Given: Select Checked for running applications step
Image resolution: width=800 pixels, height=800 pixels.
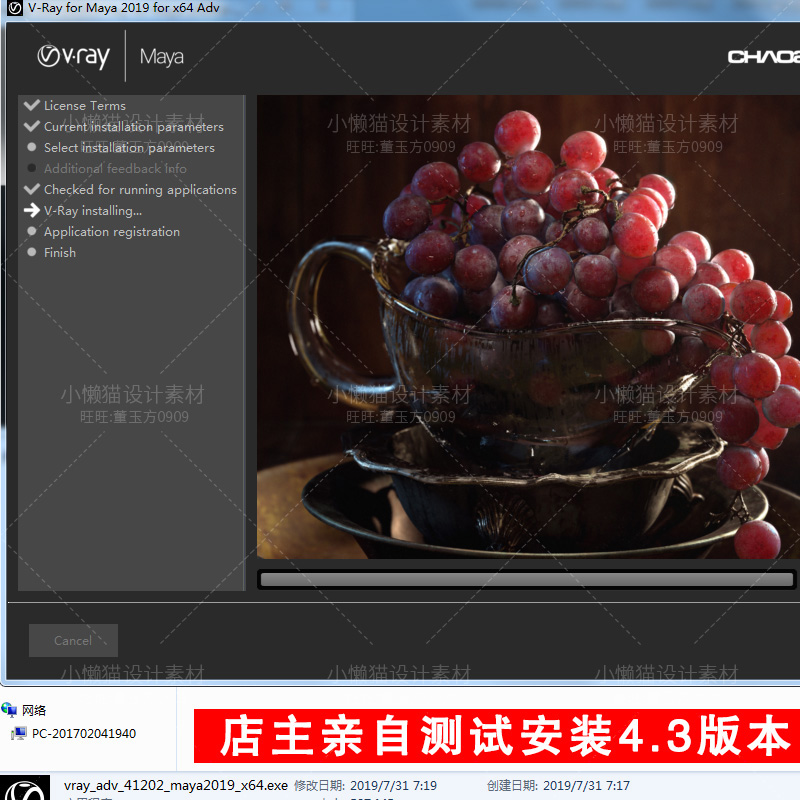Looking at the screenshot, I should 140,189.
